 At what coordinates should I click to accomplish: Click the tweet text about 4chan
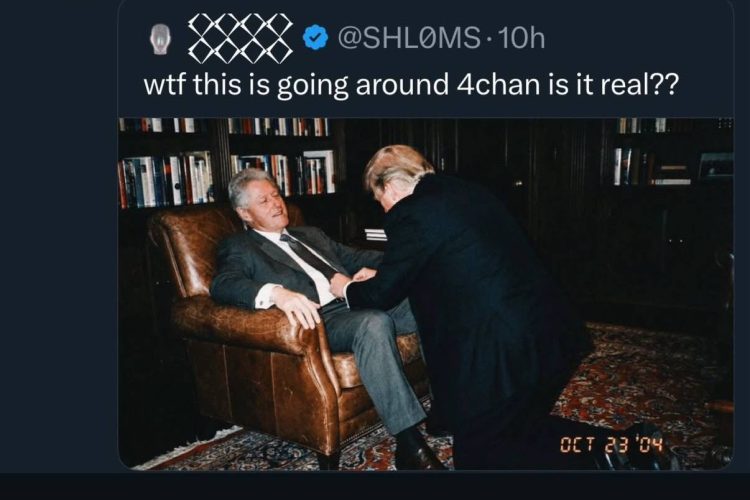410,86
